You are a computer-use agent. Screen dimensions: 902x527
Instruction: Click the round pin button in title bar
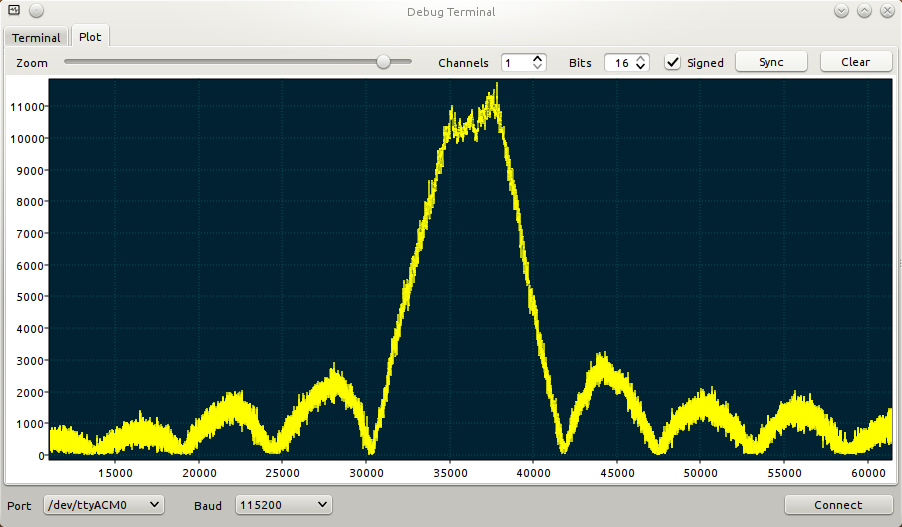(x=36, y=10)
